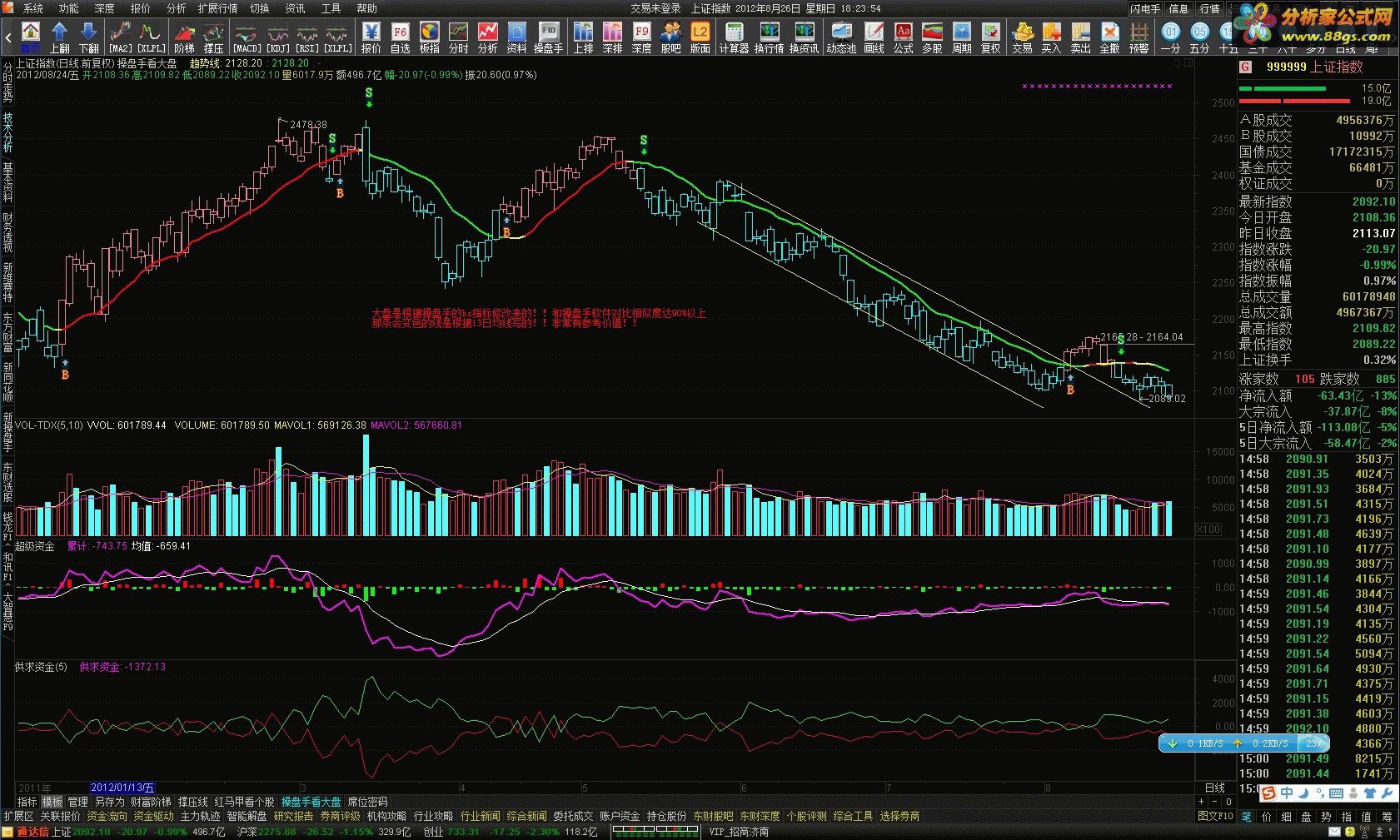Screen dimensions: 1400x840
Task: Open the 计算器 calculator icon
Action: (x=734, y=37)
